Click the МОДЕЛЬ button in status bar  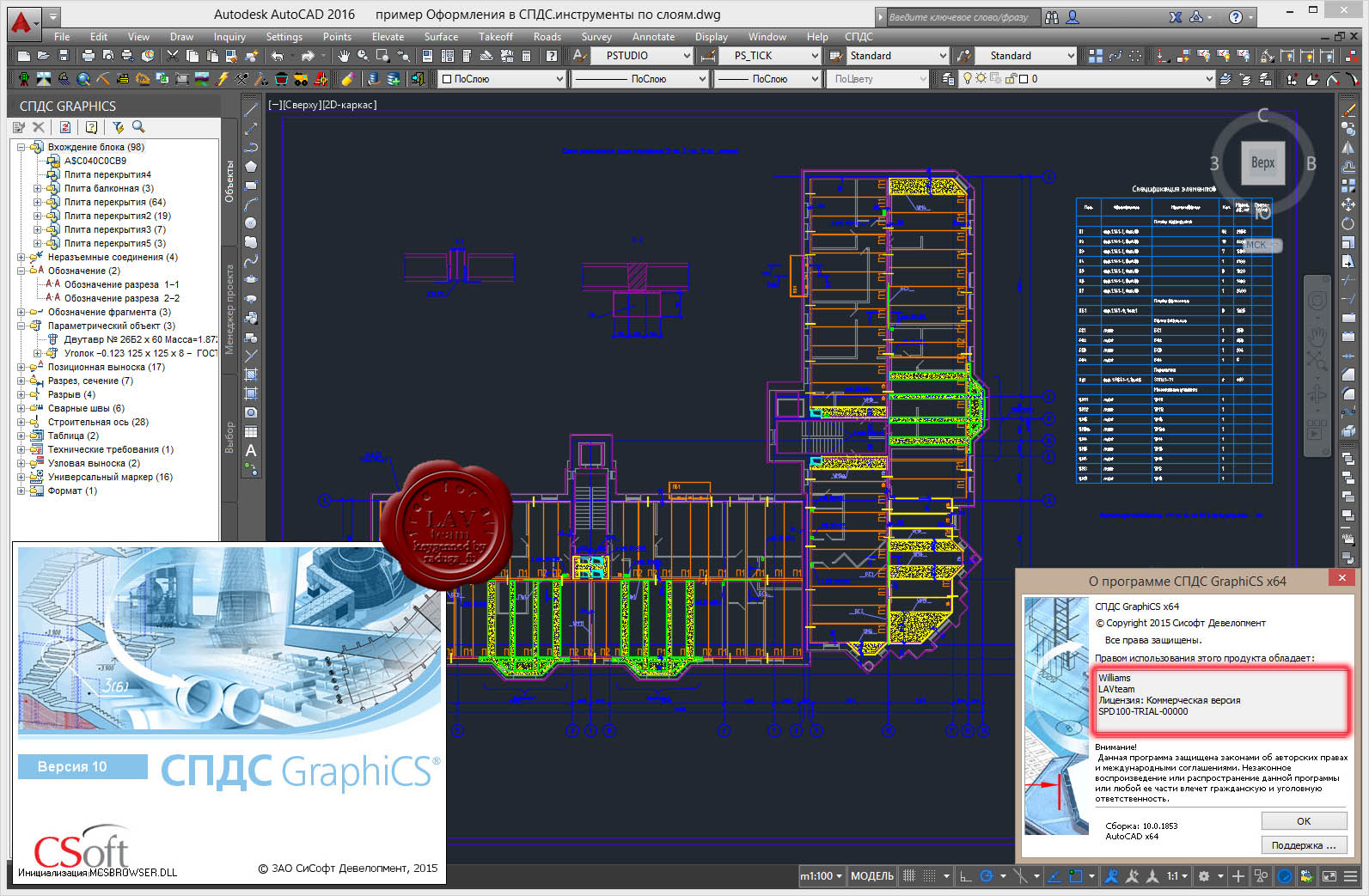pyautogui.click(x=872, y=876)
